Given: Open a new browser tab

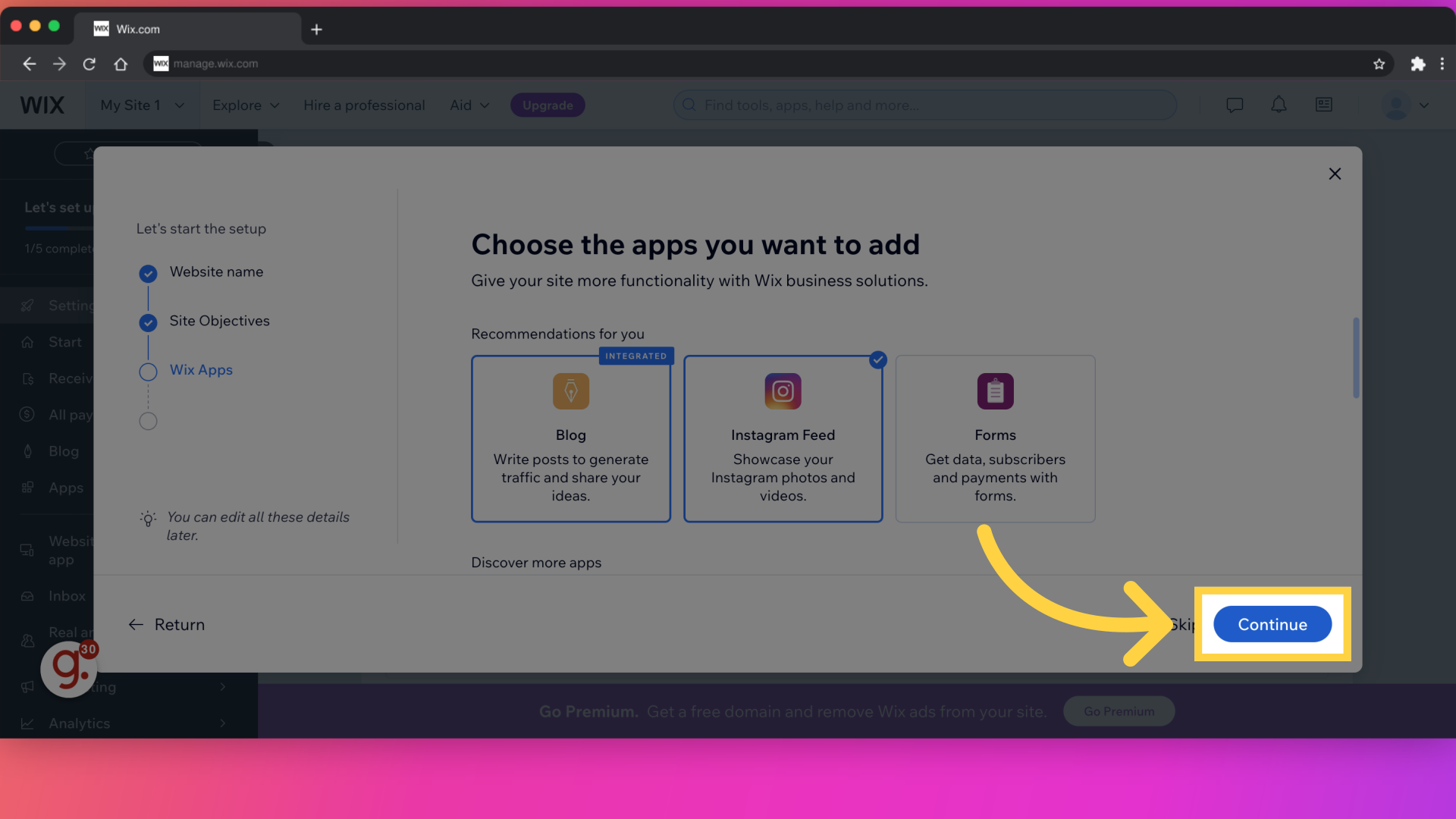Looking at the screenshot, I should tap(316, 29).
